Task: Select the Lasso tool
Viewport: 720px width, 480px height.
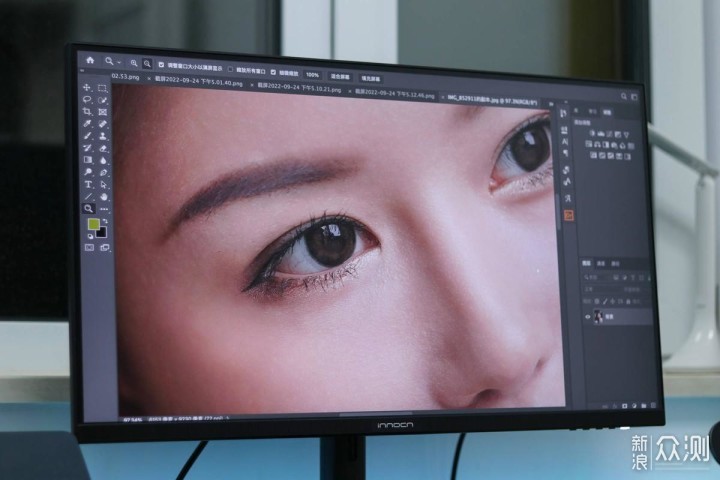Action: [x=87, y=99]
